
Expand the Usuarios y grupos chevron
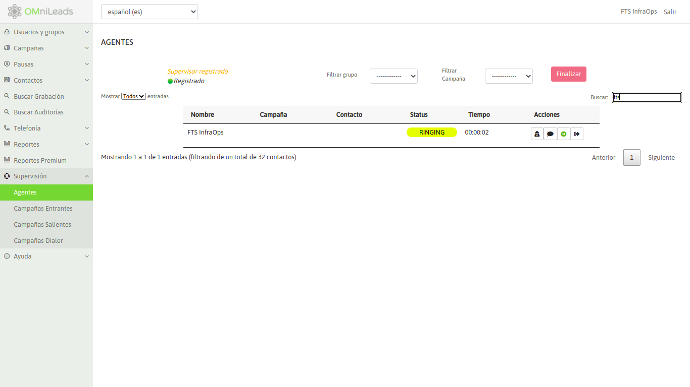click(87, 32)
